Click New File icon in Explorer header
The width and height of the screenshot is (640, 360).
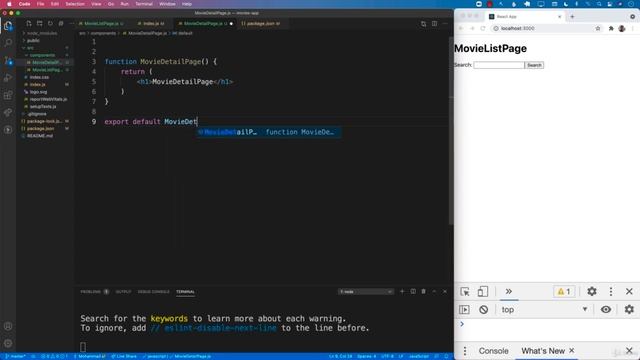[29, 24]
